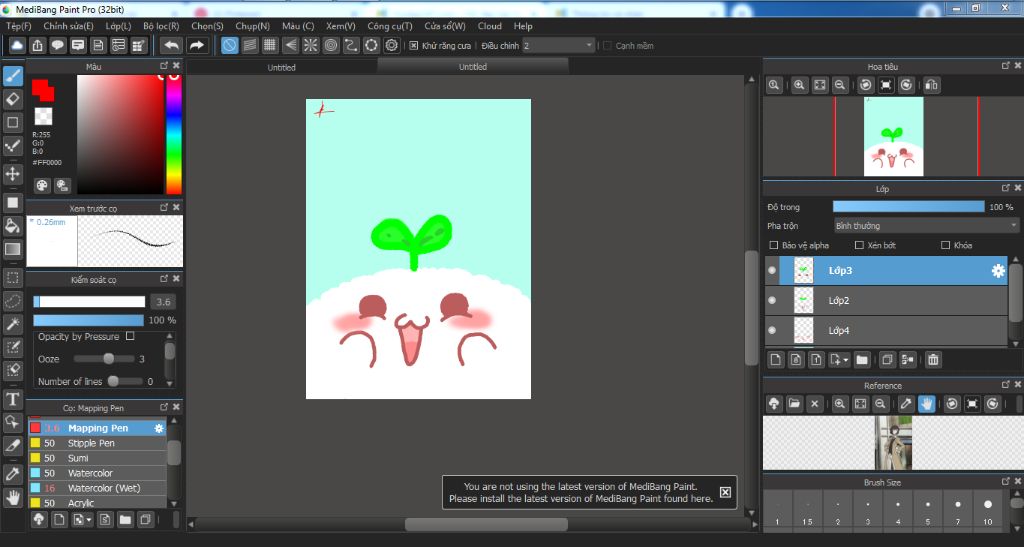Turn snap off with the blue icon
The width and height of the screenshot is (1024, 547).
229,45
